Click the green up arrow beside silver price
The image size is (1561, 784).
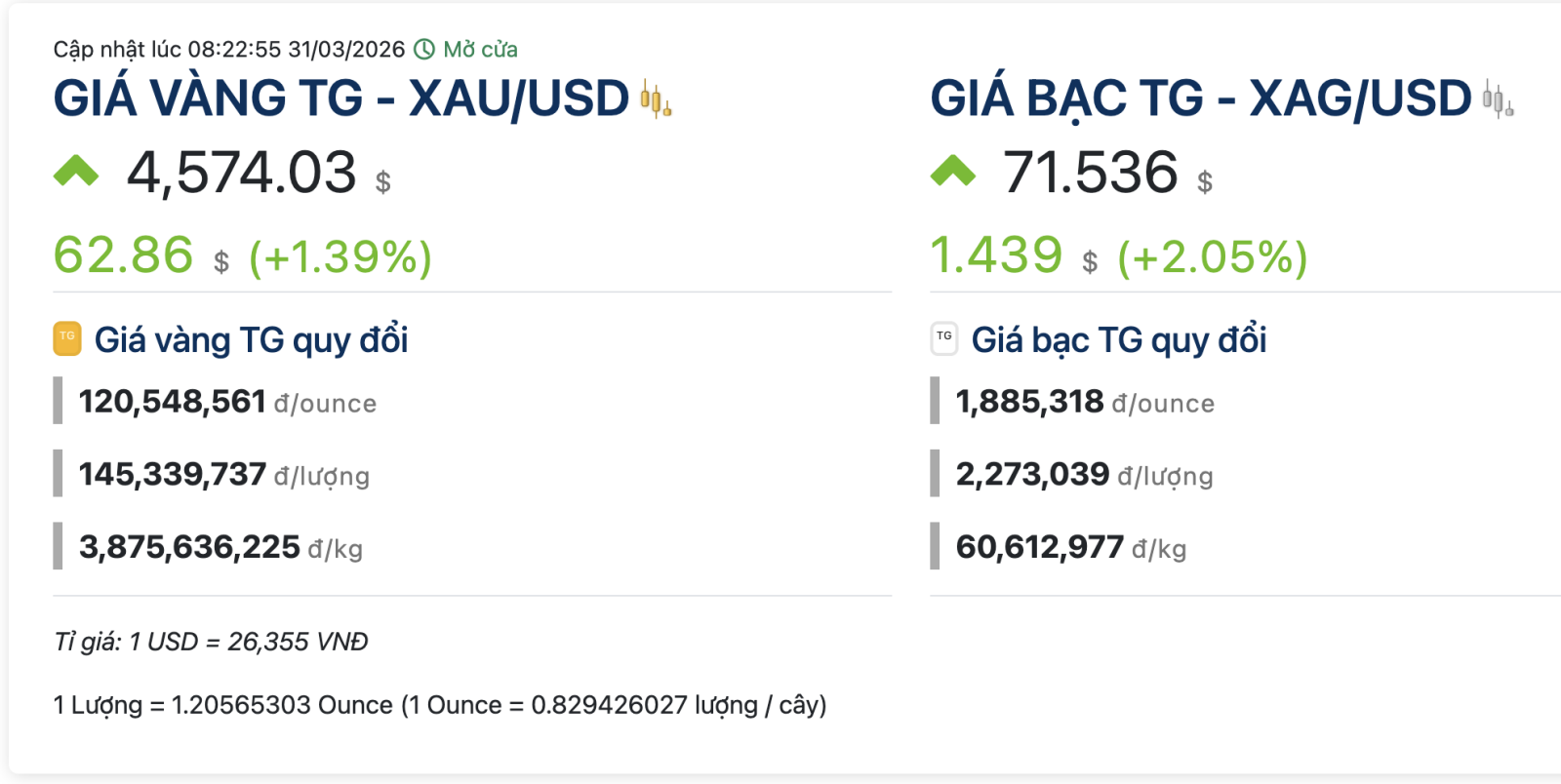953,172
